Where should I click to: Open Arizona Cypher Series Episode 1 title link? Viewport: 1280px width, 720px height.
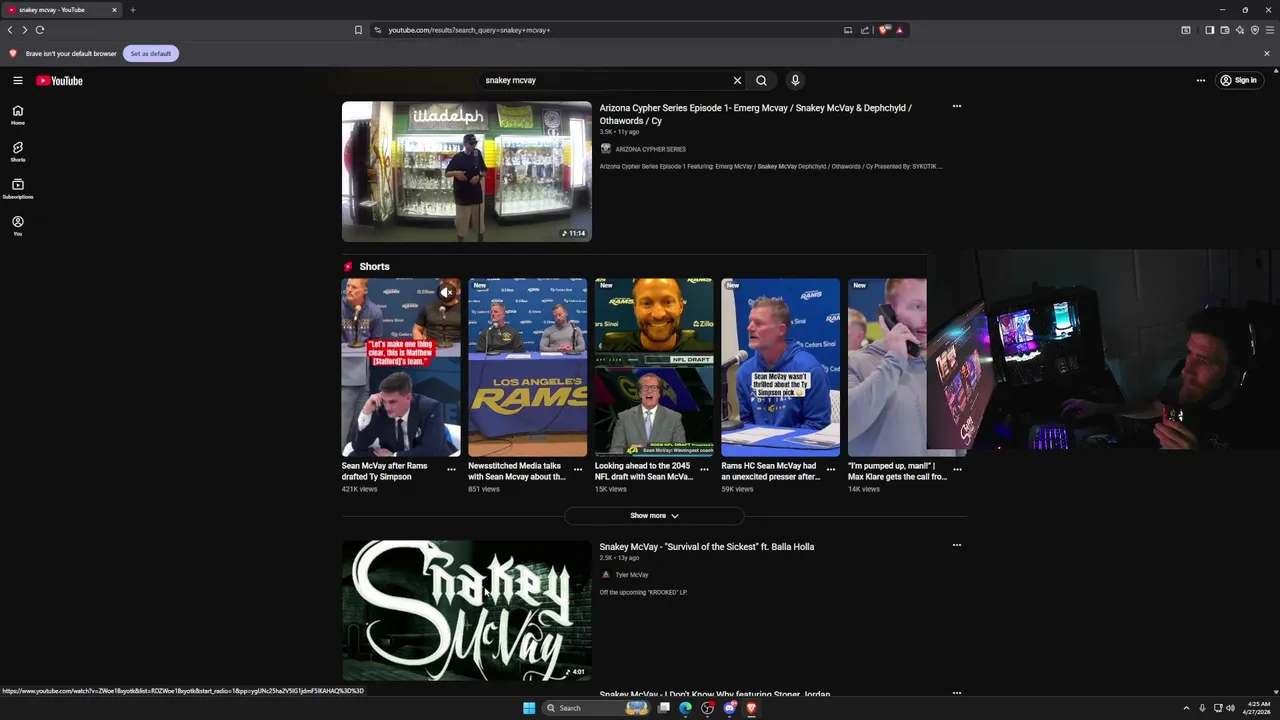(x=755, y=114)
